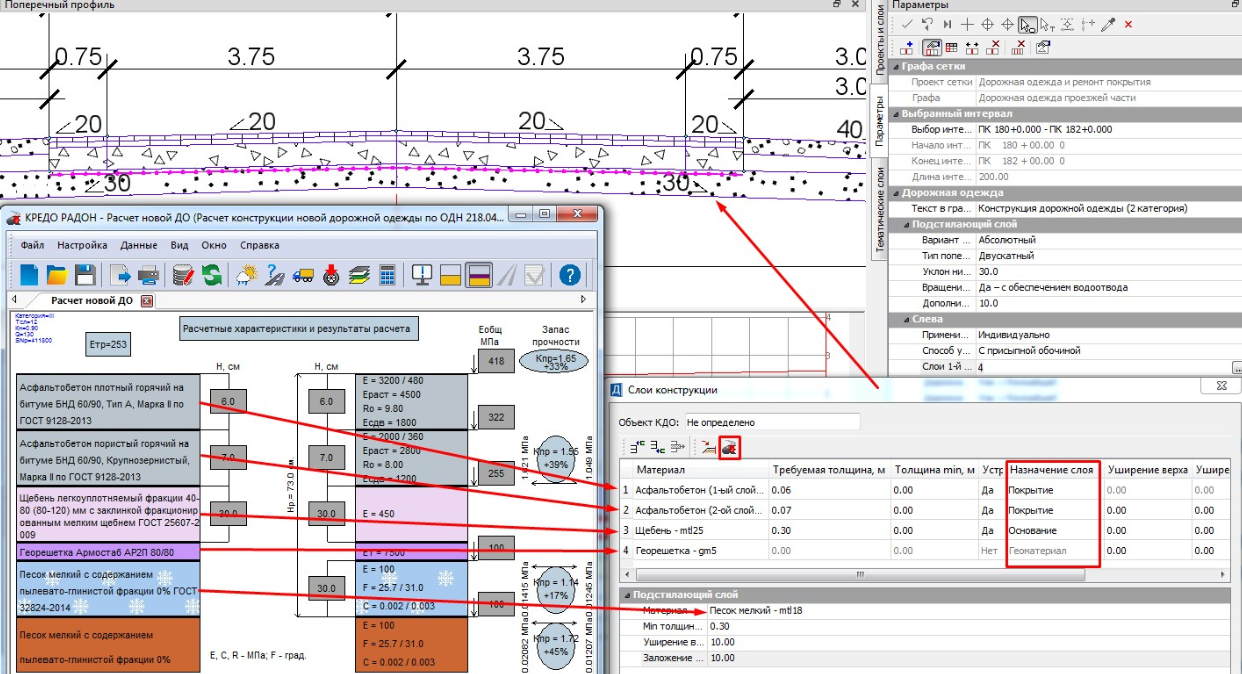Viewport: 1242px width, 674px height.
Task: Open the Настройка menu
Action: coord(82,245)
